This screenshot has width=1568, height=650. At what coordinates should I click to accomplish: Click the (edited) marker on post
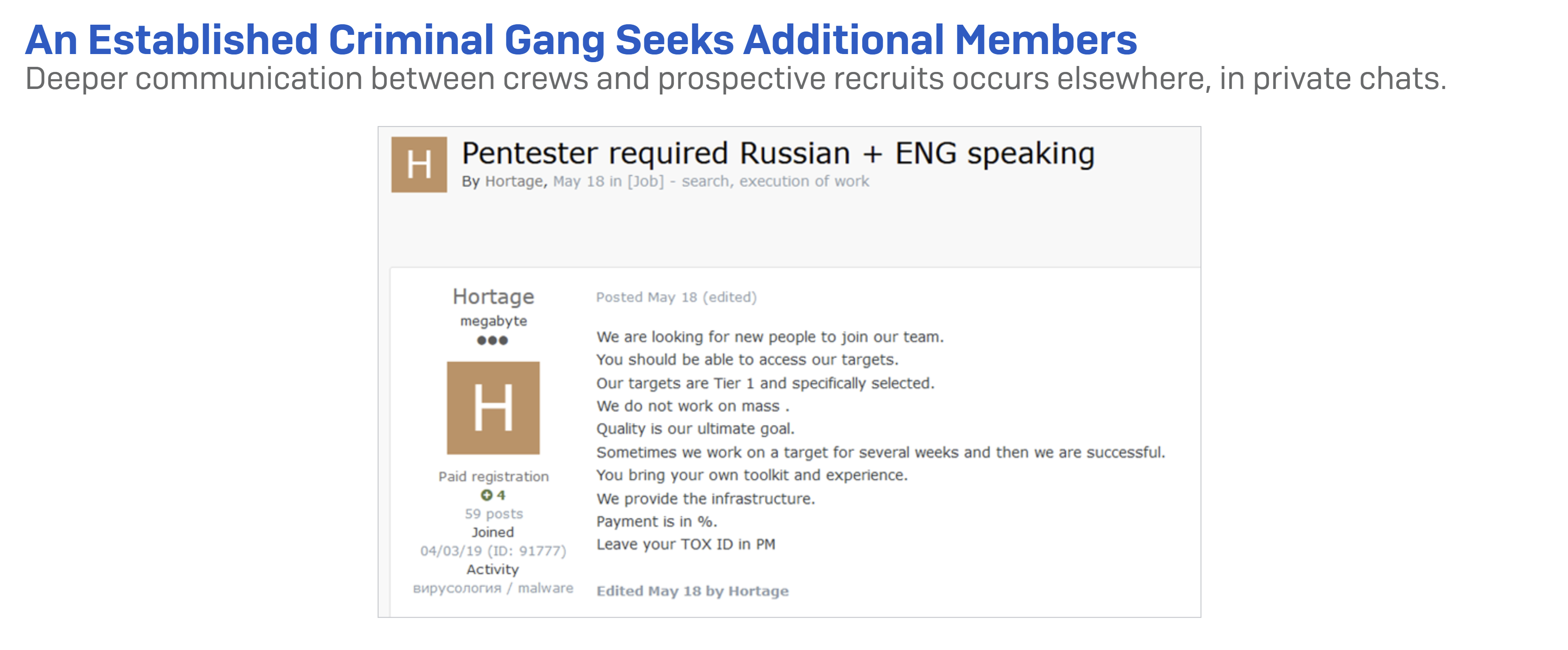pos(730,297)
